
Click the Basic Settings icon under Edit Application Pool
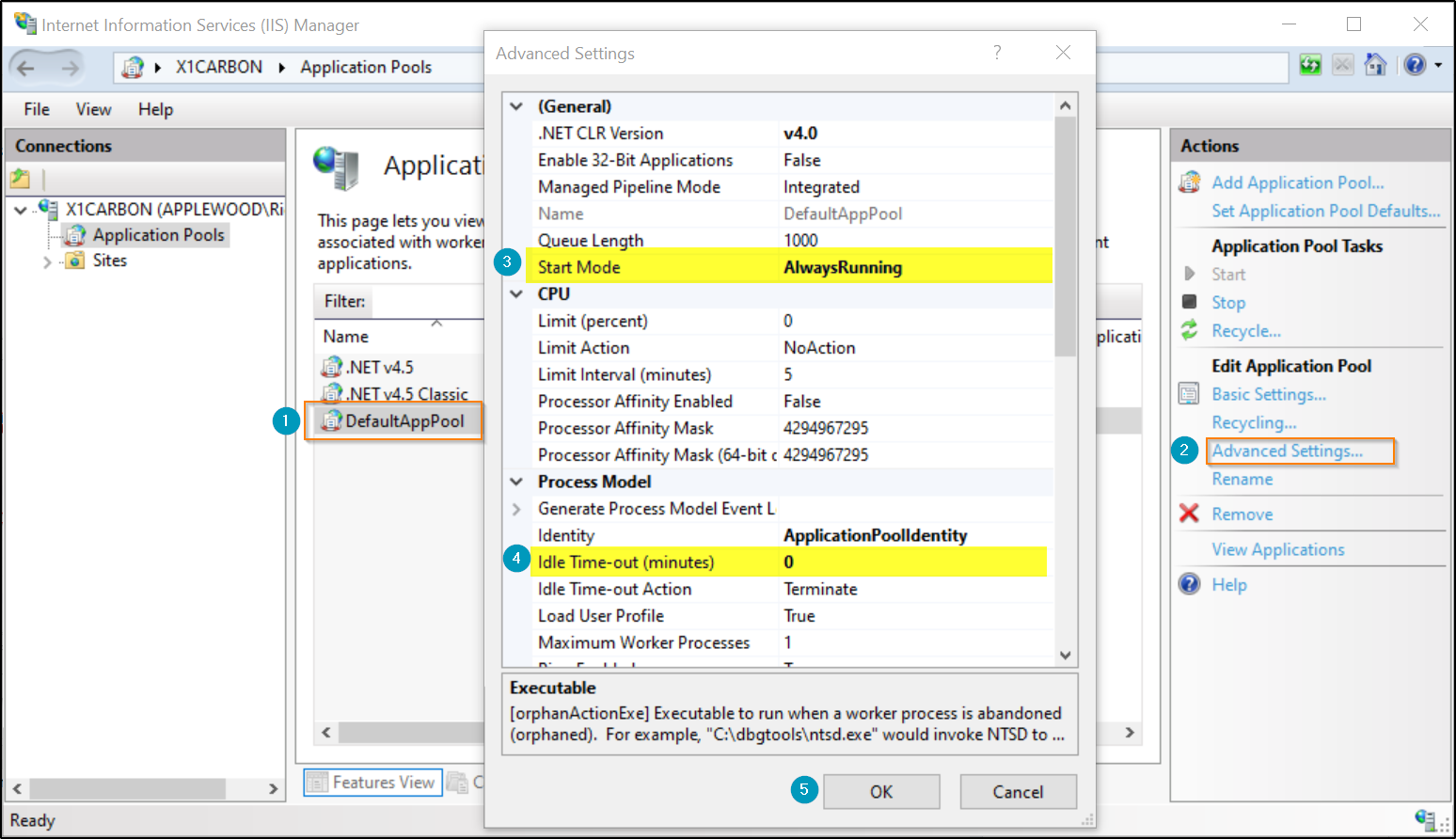pos(1188,393)
